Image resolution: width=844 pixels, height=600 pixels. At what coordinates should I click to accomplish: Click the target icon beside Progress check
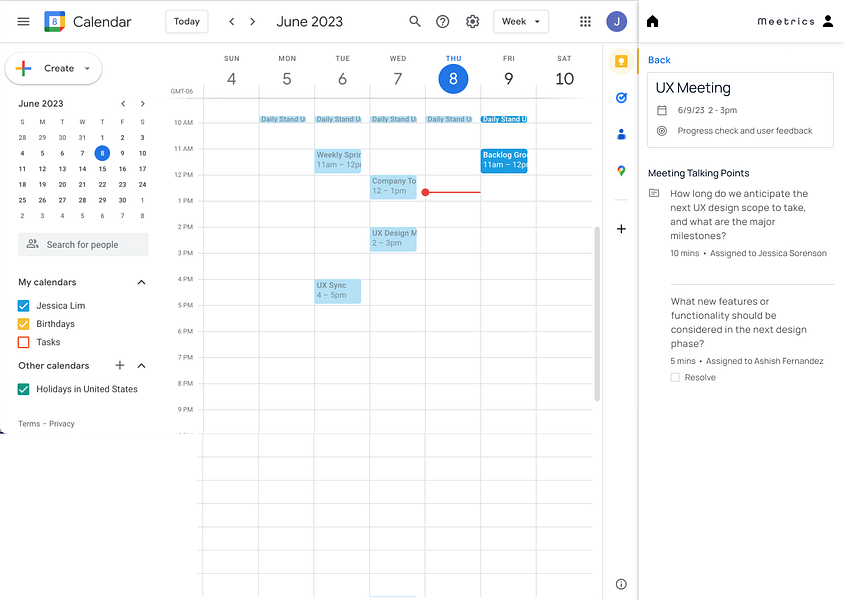(x=662, y=131)
